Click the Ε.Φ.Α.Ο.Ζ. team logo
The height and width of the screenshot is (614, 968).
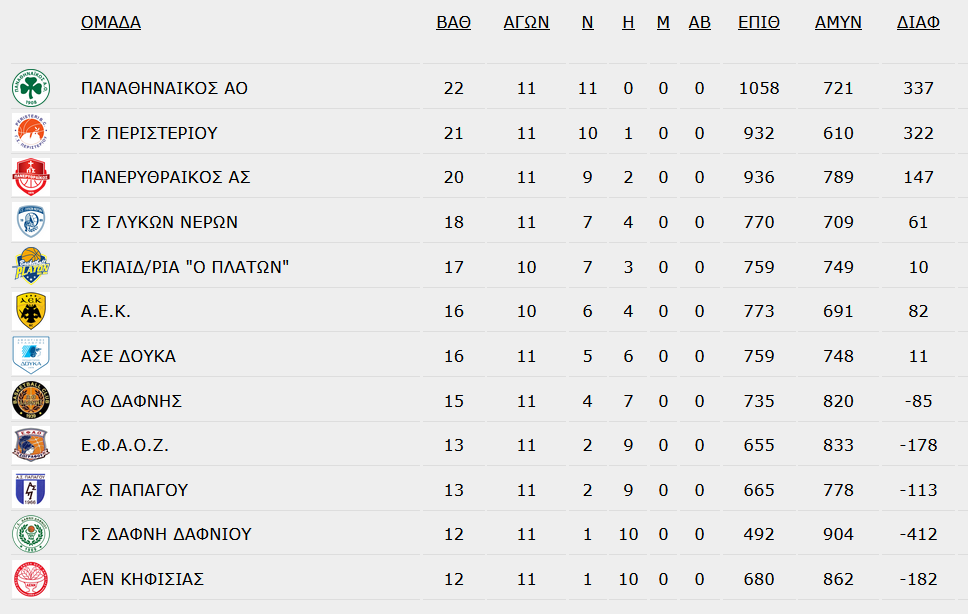tap(31, 445)
